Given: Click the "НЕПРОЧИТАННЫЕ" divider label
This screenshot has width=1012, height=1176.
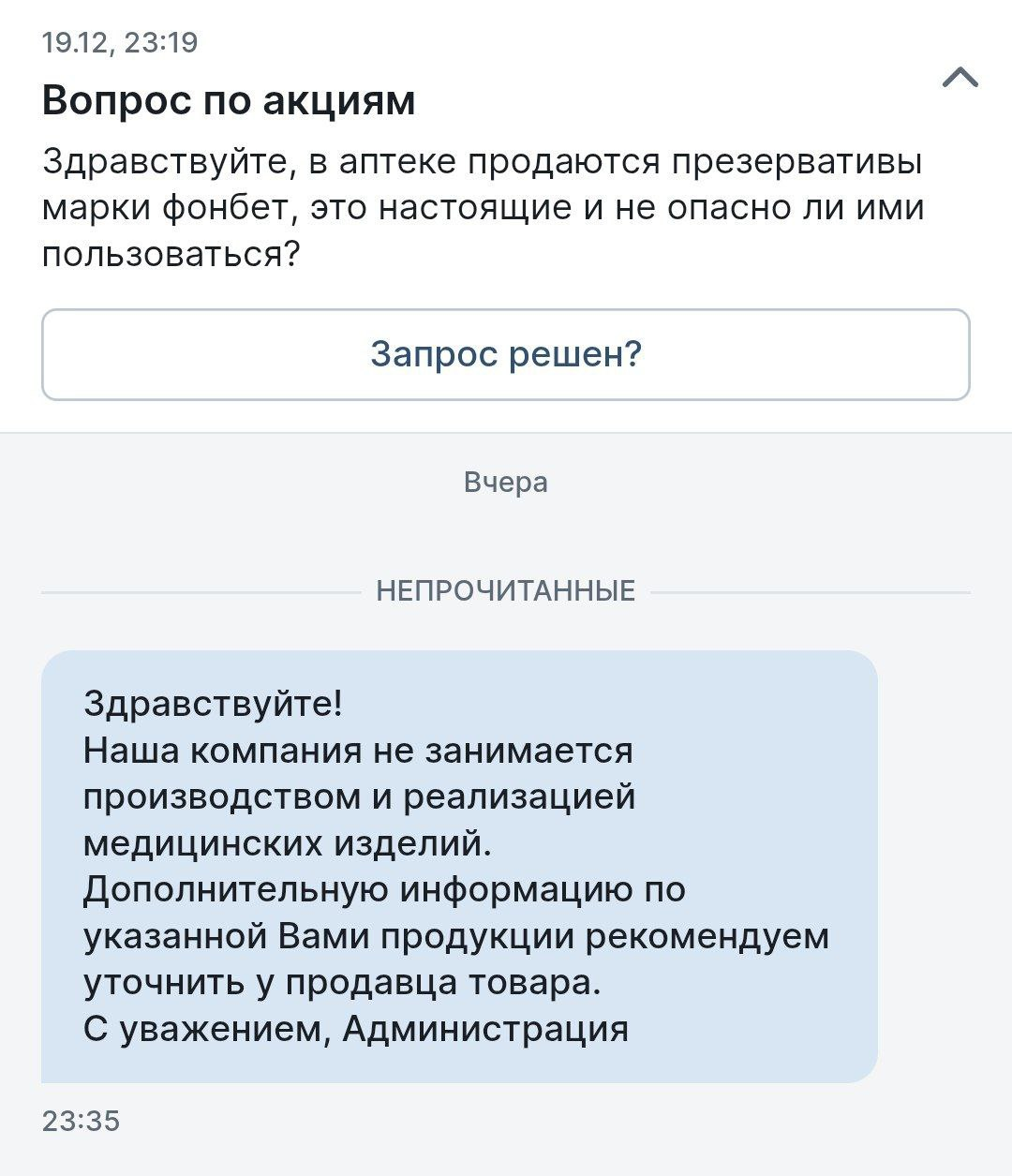Looking at the screenshot, I should click(506, 591).
